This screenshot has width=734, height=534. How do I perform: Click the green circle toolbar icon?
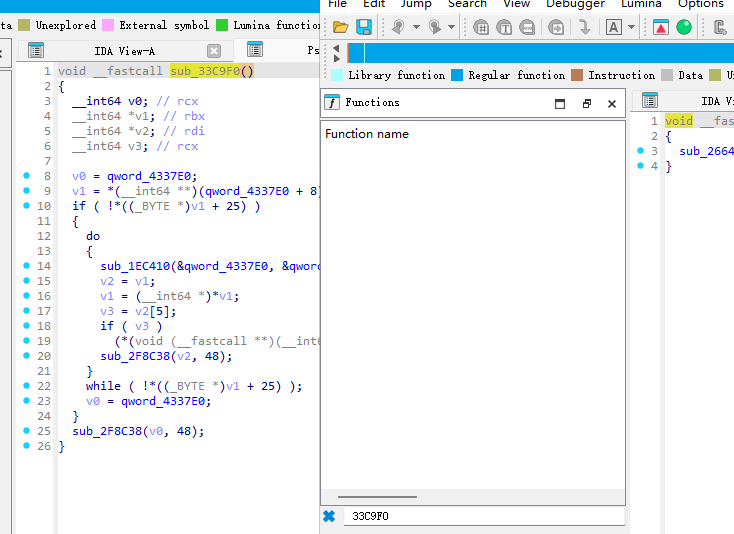(x=684, y=27)
